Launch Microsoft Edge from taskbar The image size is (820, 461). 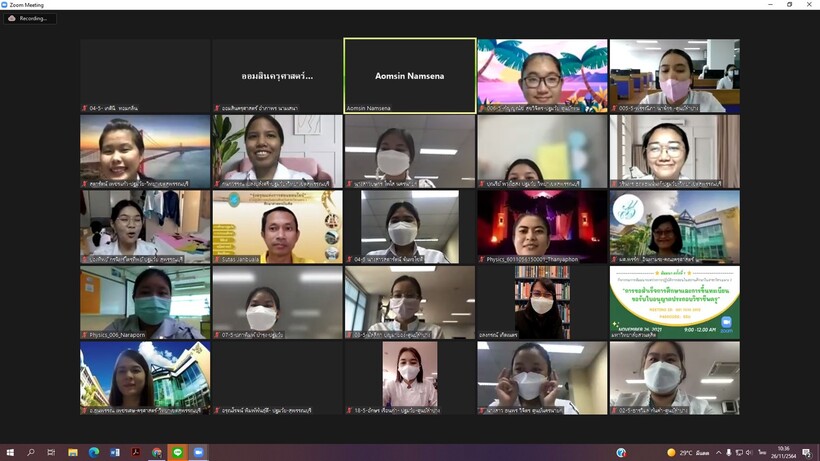coord(94,452)
